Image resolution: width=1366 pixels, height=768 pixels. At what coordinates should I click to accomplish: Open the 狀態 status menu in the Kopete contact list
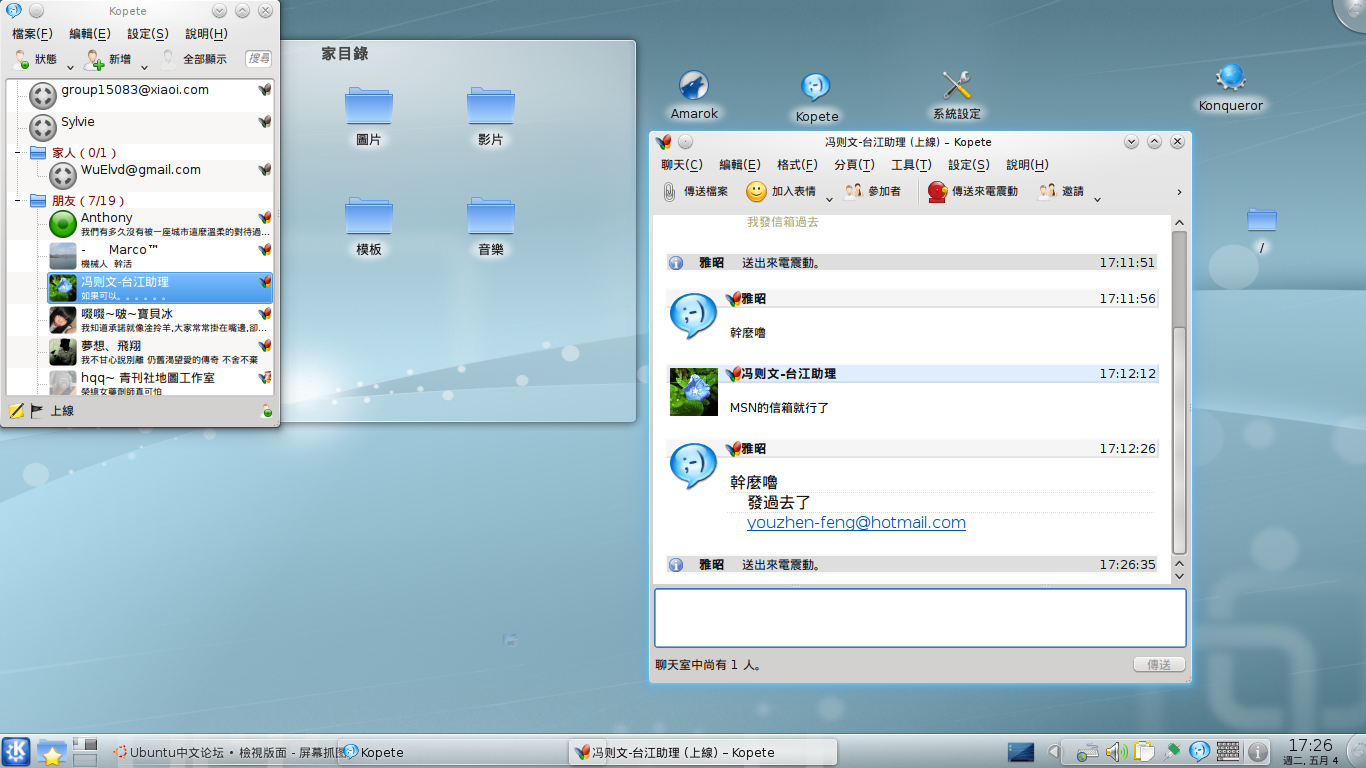pyautogui.click(x=35, y=60)
